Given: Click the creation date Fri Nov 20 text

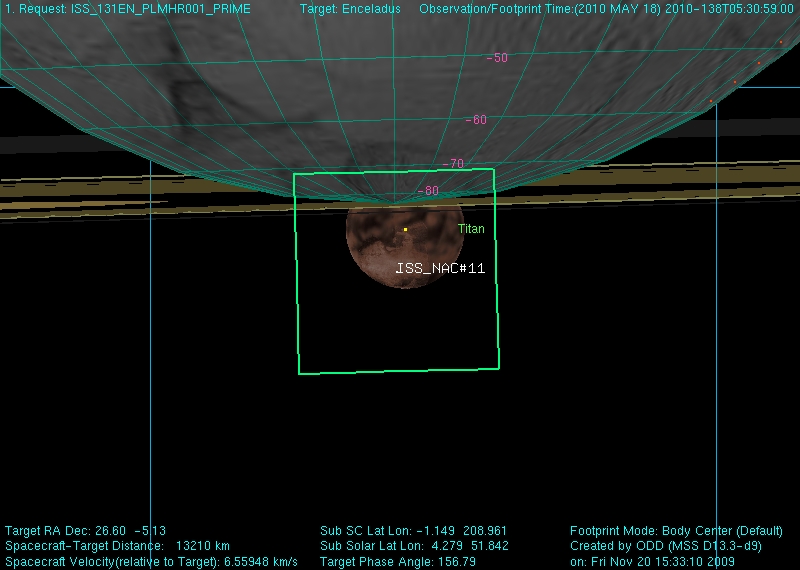Looking at the screenshot, I should pyautogui.click(x=652, y=561).
